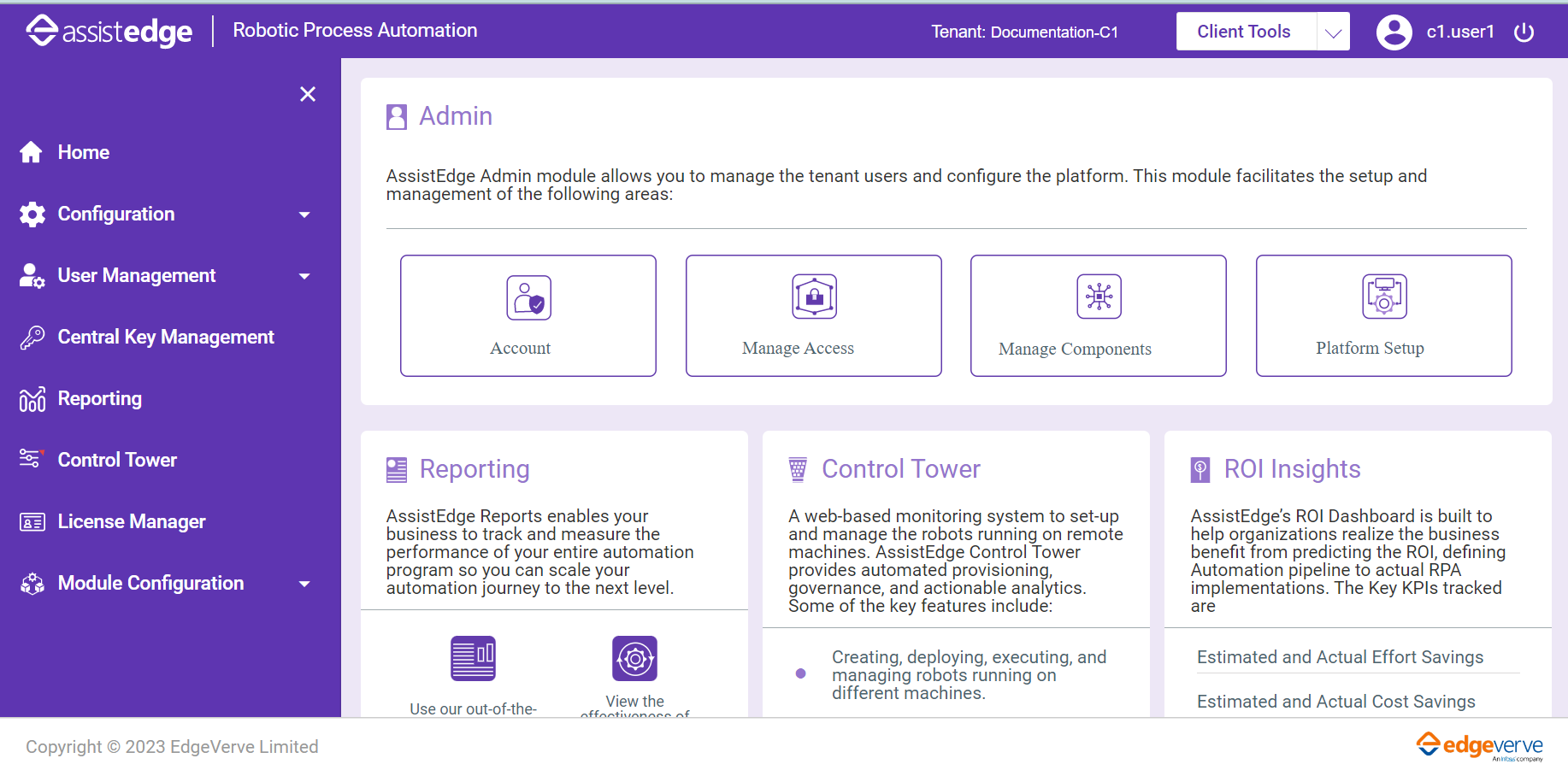Select Home in the sidebar

[x=84, y=152]
